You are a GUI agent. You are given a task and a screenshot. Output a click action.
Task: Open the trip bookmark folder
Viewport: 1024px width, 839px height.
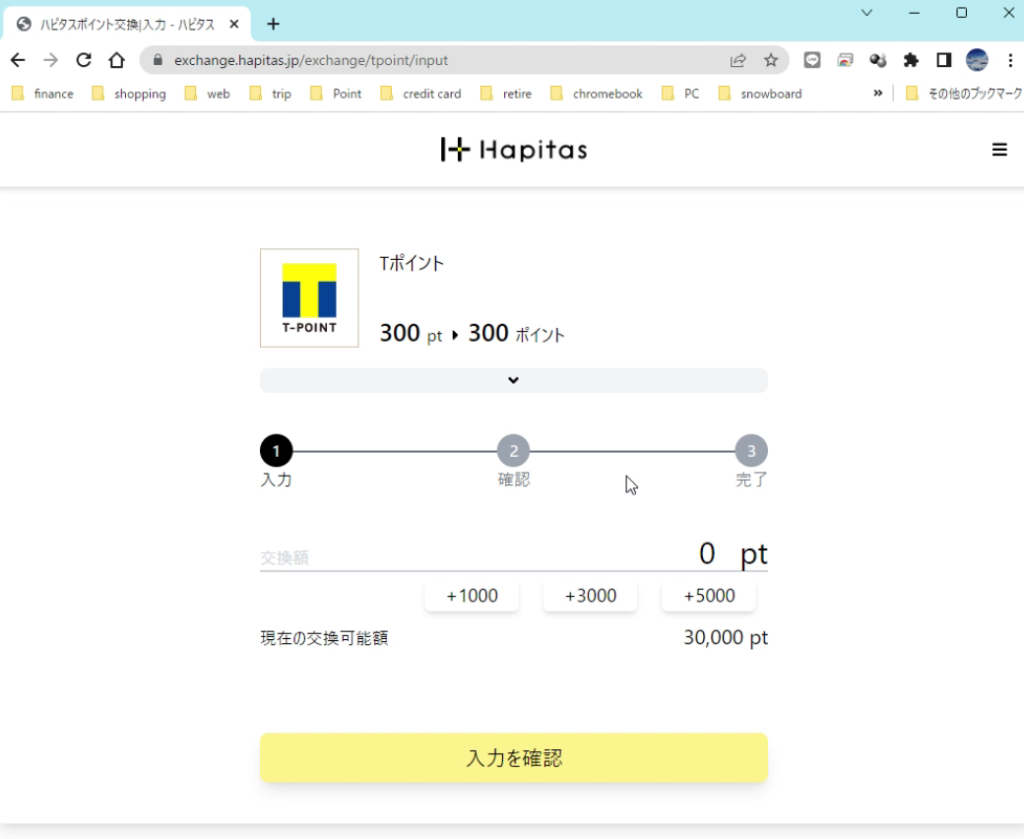[271, 93]
